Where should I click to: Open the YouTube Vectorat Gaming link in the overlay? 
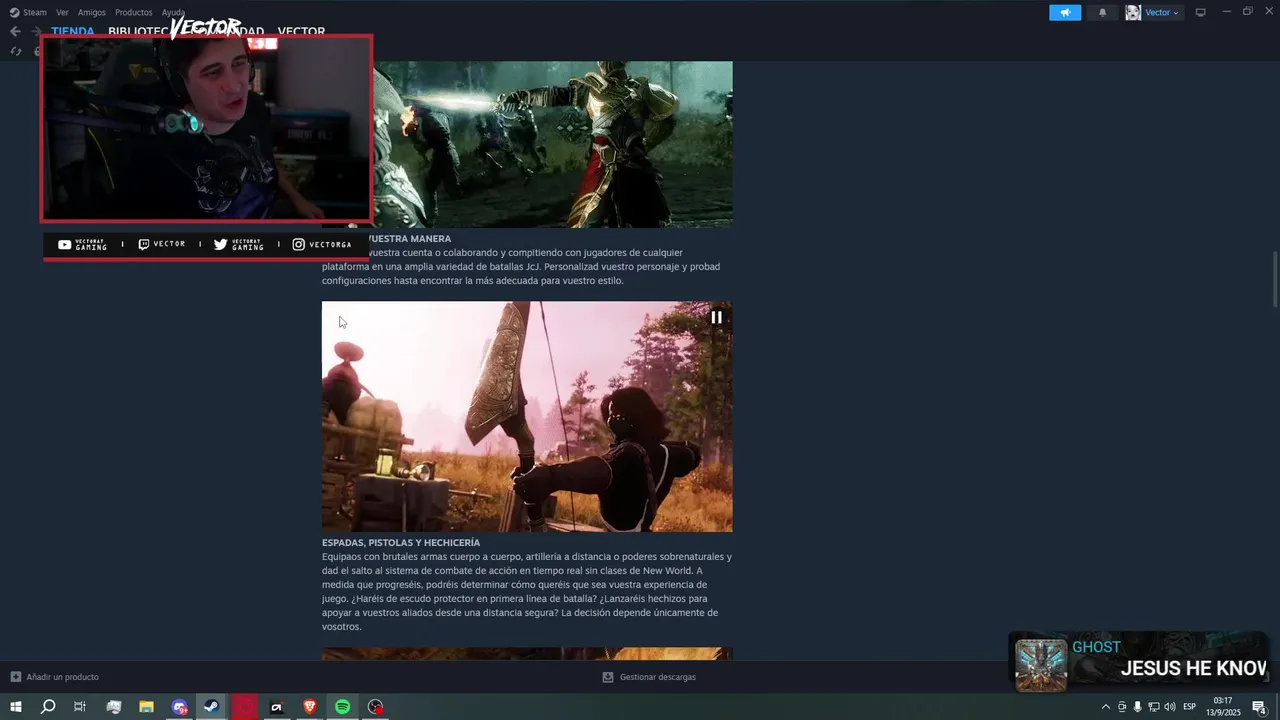point(82,244)
